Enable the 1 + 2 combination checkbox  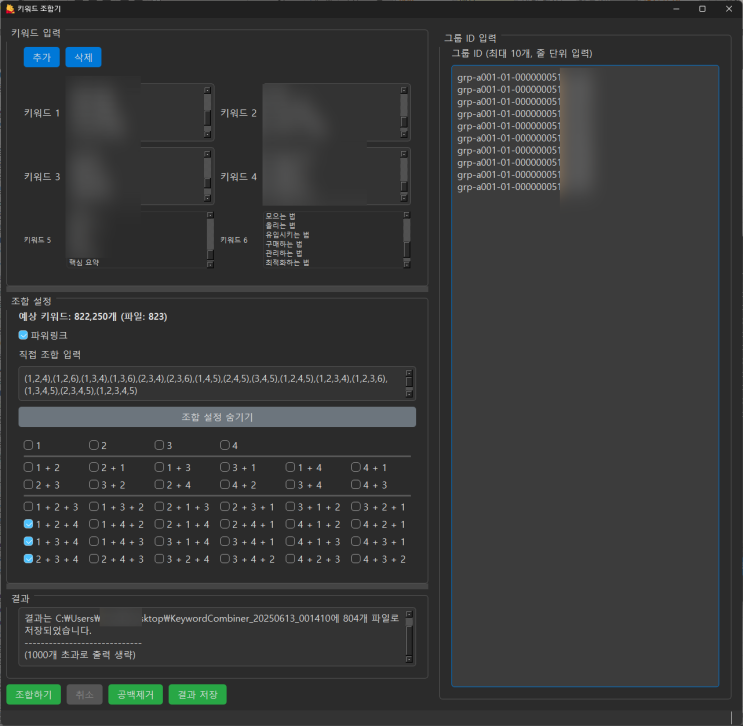tap(29, 467)
